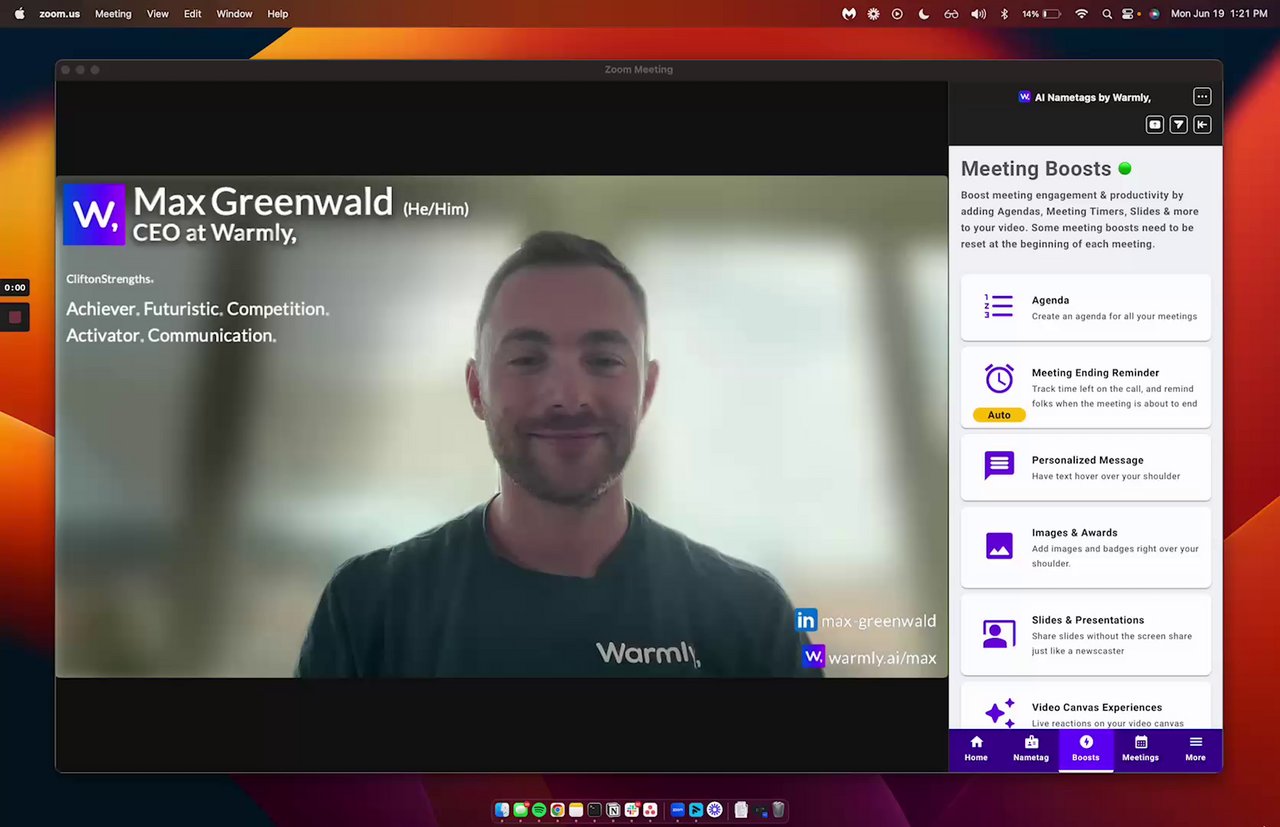1280x827 pixels.
Task: Open the zoom.us application menu
Action: point(59,14)
